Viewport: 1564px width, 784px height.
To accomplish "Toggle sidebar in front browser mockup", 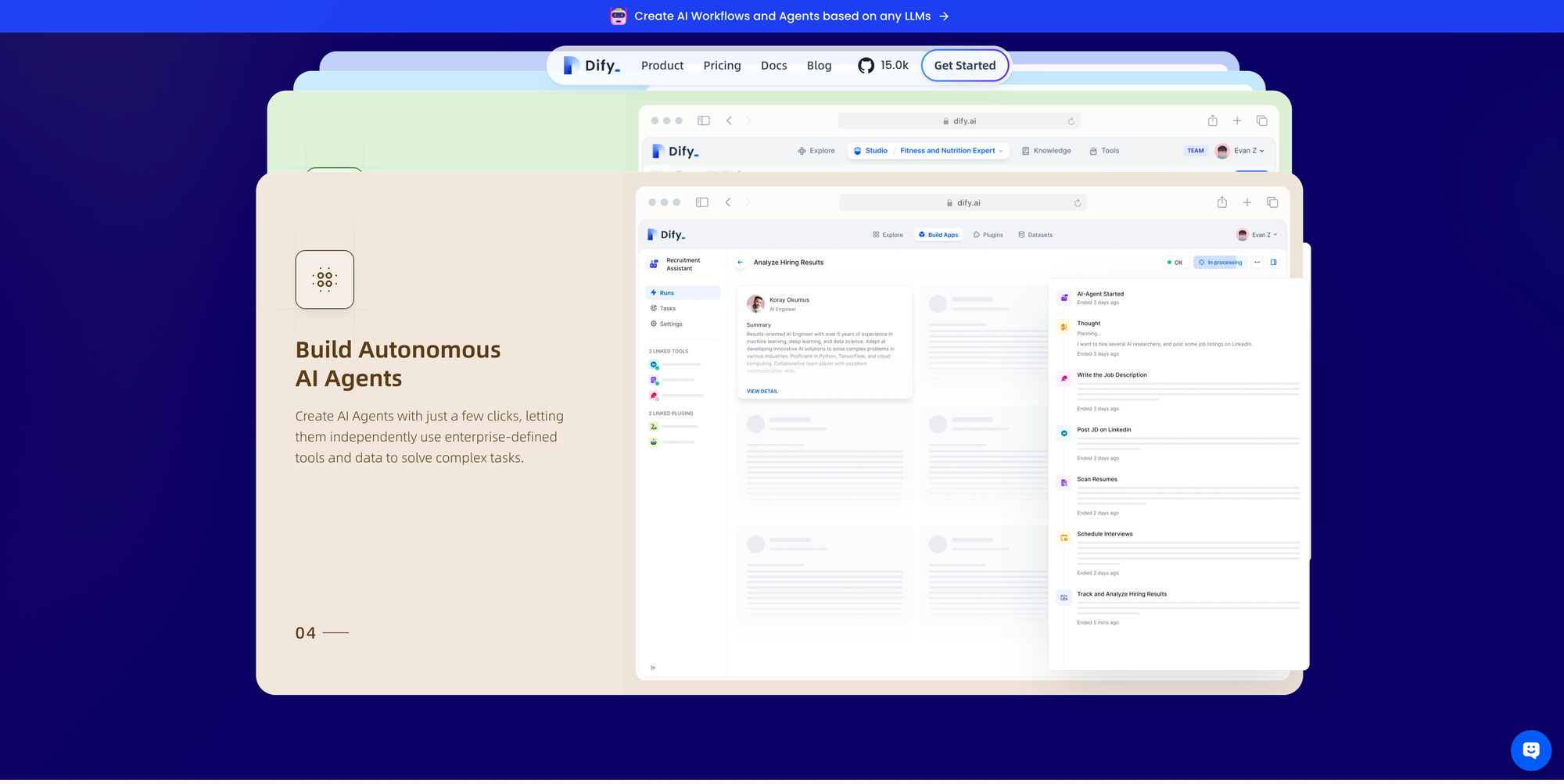I will [x=702, y=203].
